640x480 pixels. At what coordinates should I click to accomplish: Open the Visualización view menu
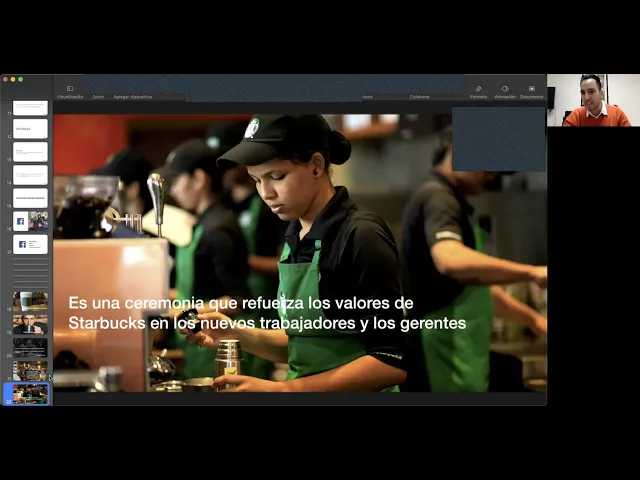click(70, 92)
